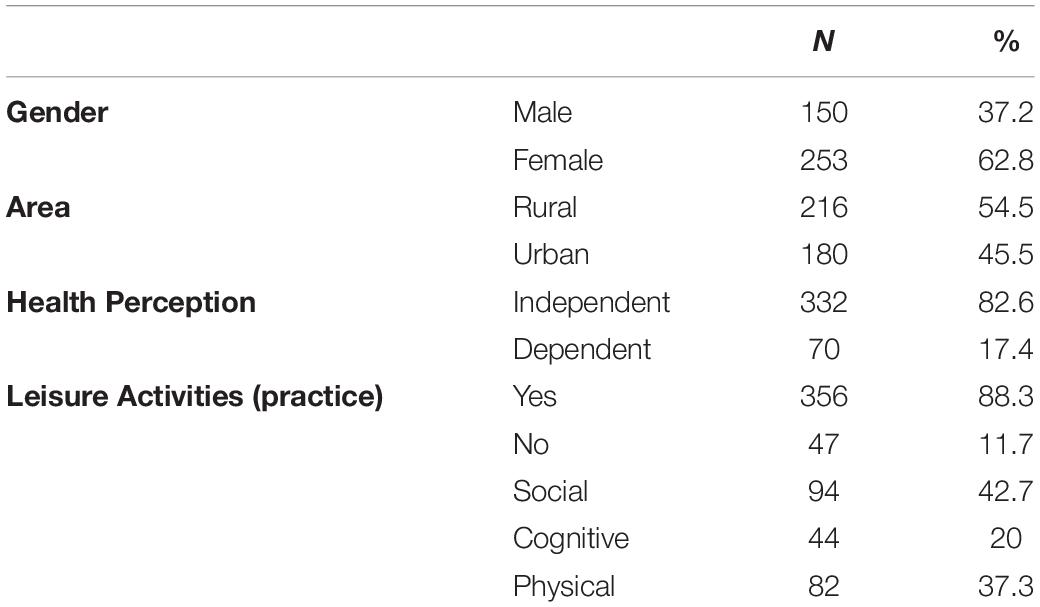Click the Urban label
Viewport: 1040px width, 607px height.
[x=551, y=254]
